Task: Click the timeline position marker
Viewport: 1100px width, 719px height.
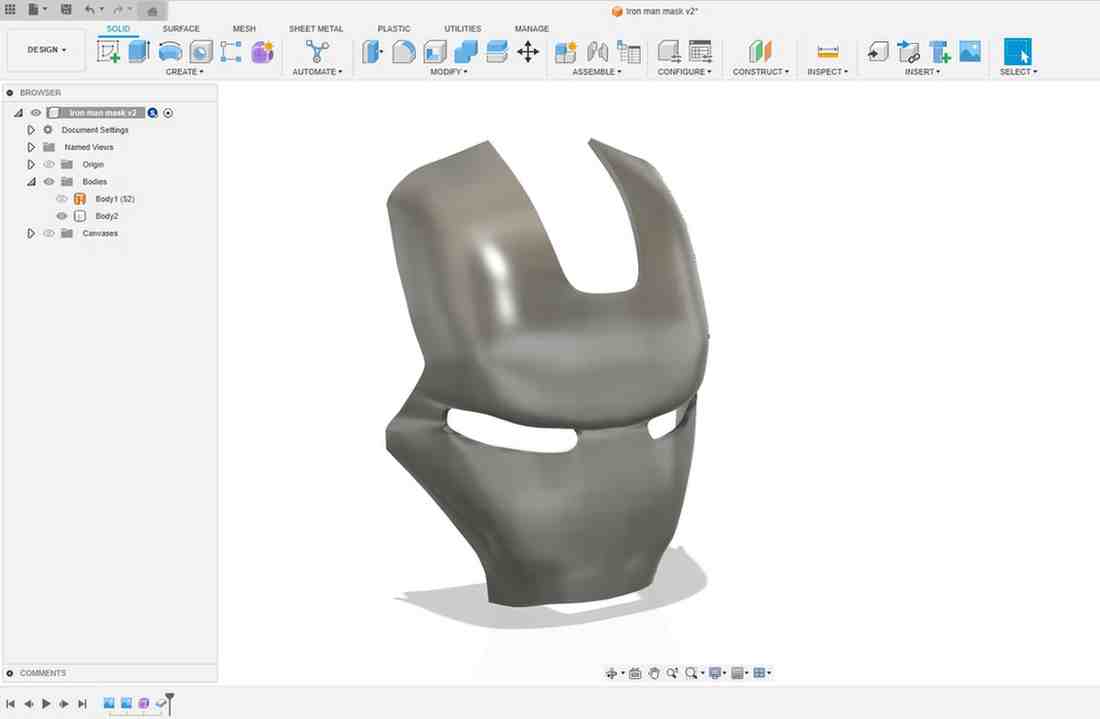Action: 170,701
